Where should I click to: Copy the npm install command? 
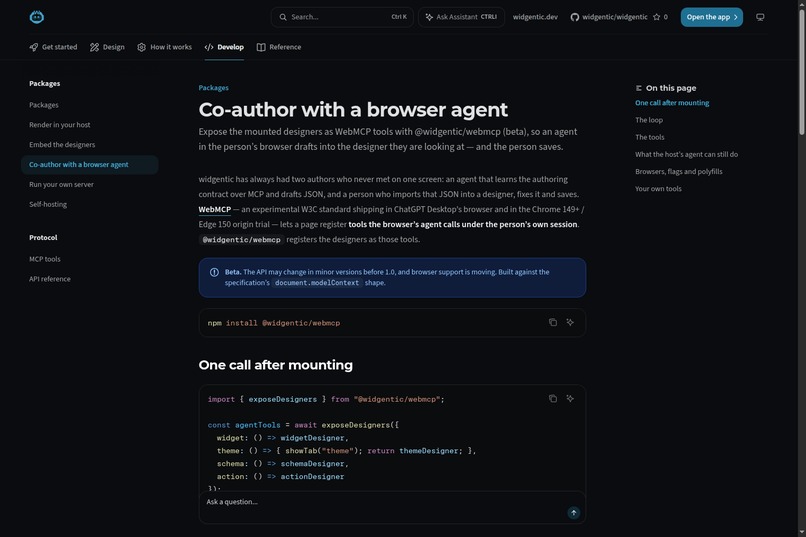[553, 322]
